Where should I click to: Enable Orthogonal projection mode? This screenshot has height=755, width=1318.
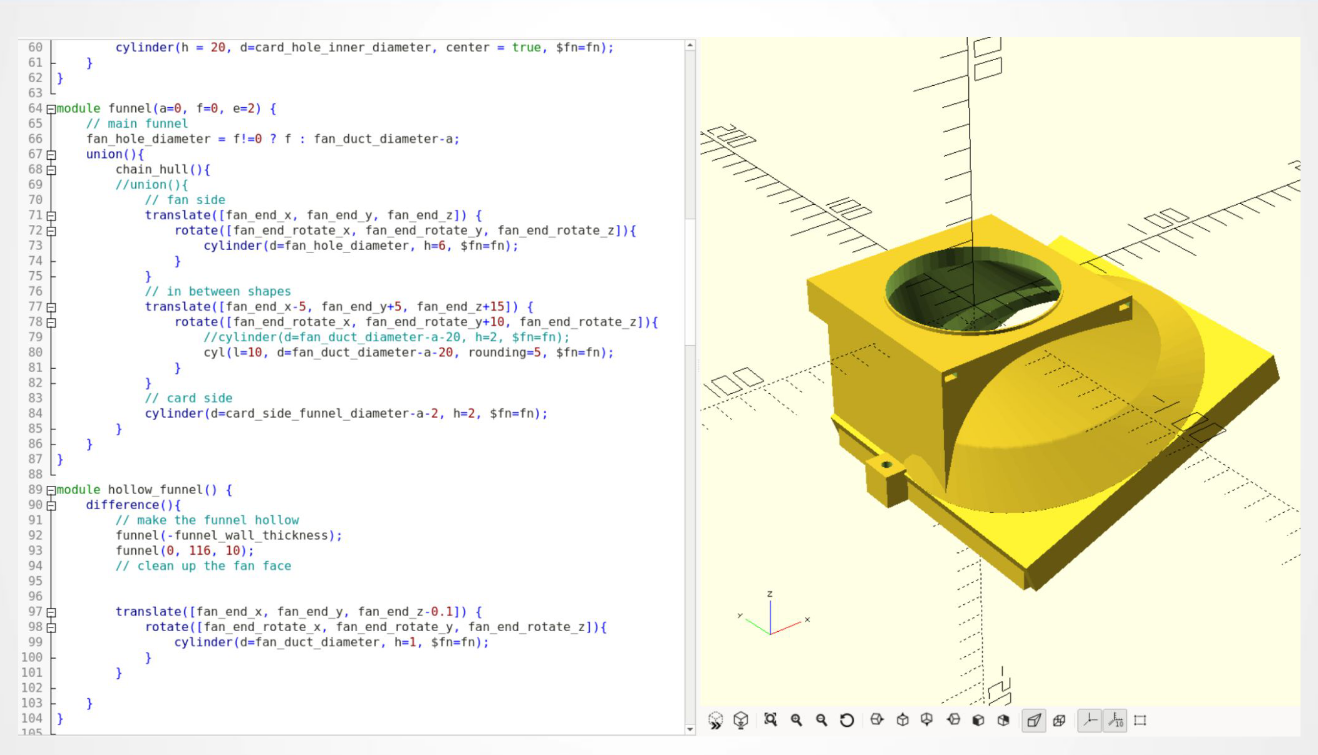(x=1059, y=720)
